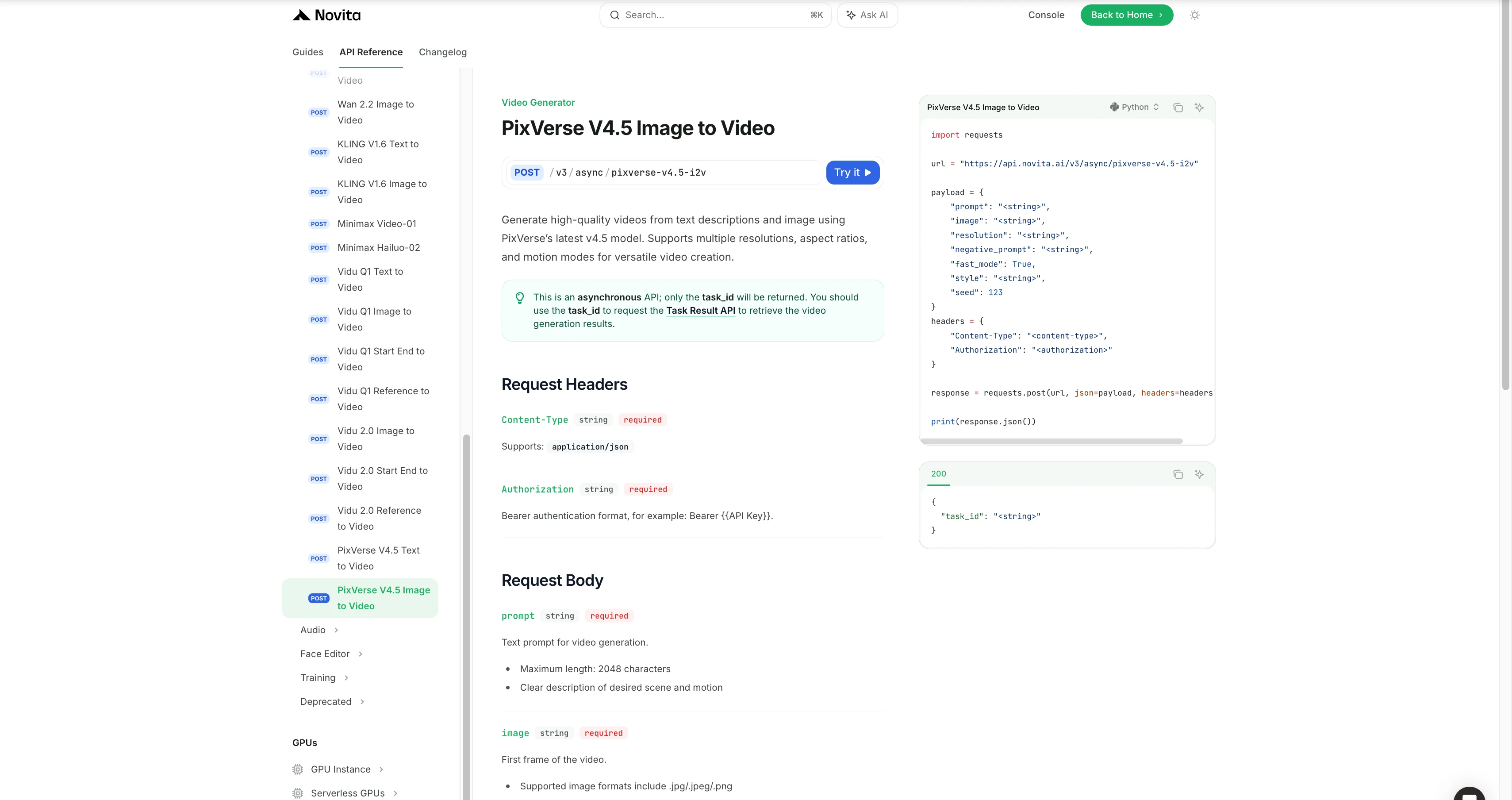Click the Serverless GPUs chip icon
1512x800 pixels.
pyautogui.click(x=298, y=793)
